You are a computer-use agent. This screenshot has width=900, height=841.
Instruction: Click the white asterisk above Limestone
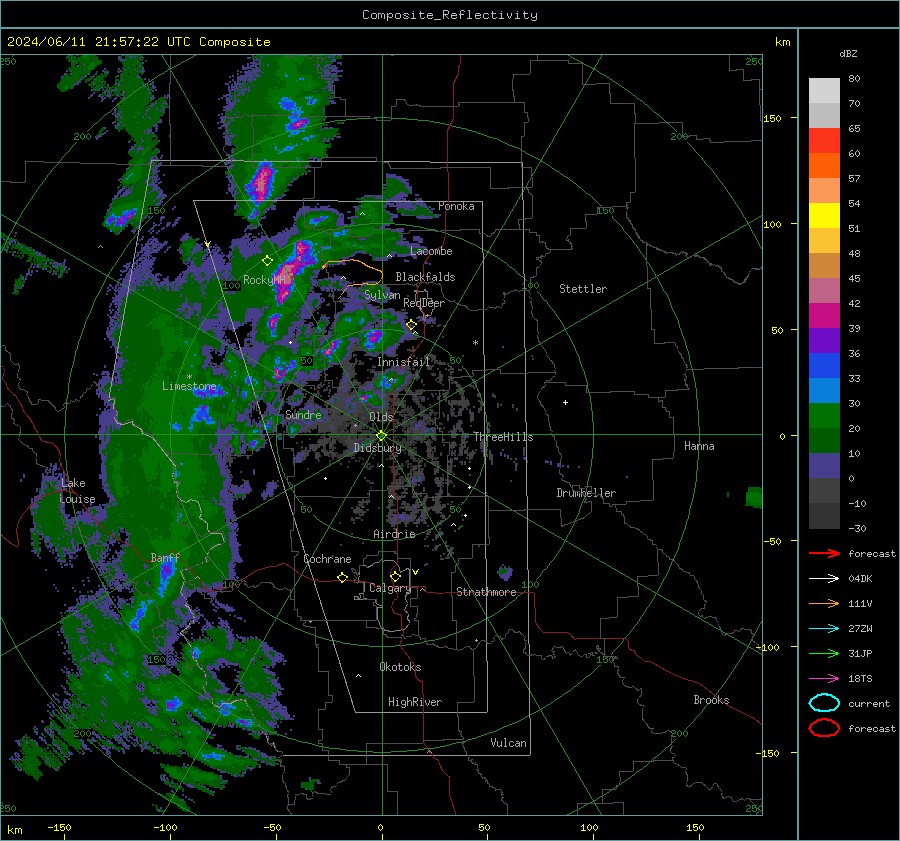click(189, 377)
